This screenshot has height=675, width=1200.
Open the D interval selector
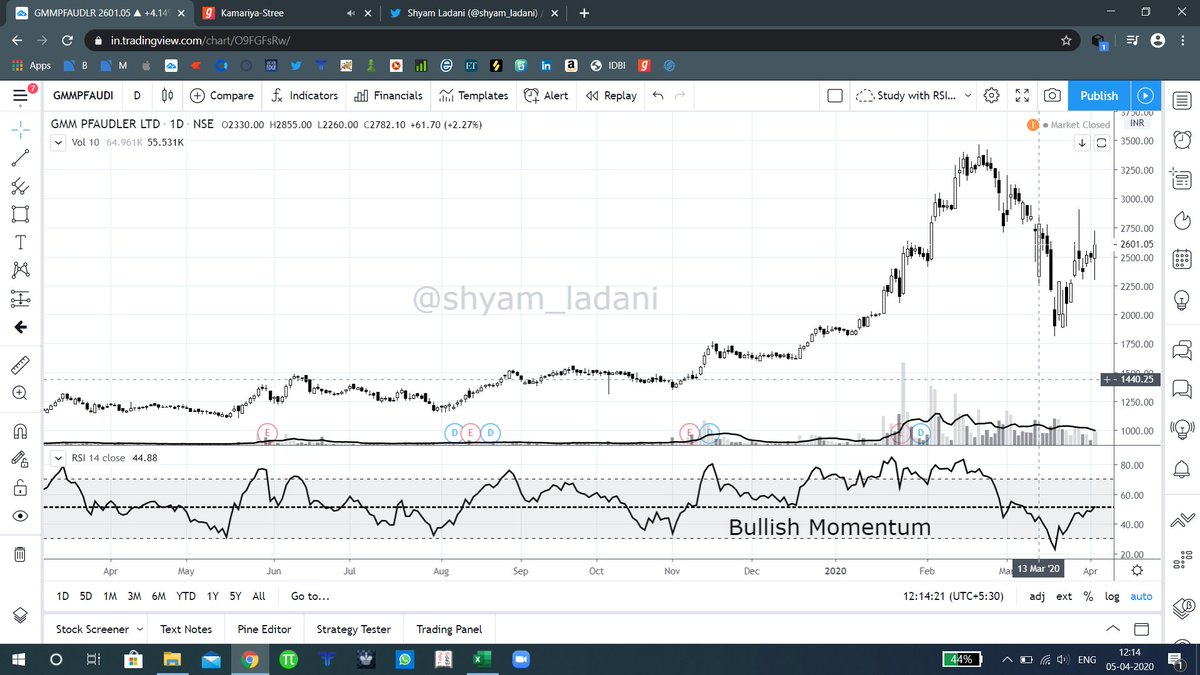pyautogui.click(x=137, y=96)
